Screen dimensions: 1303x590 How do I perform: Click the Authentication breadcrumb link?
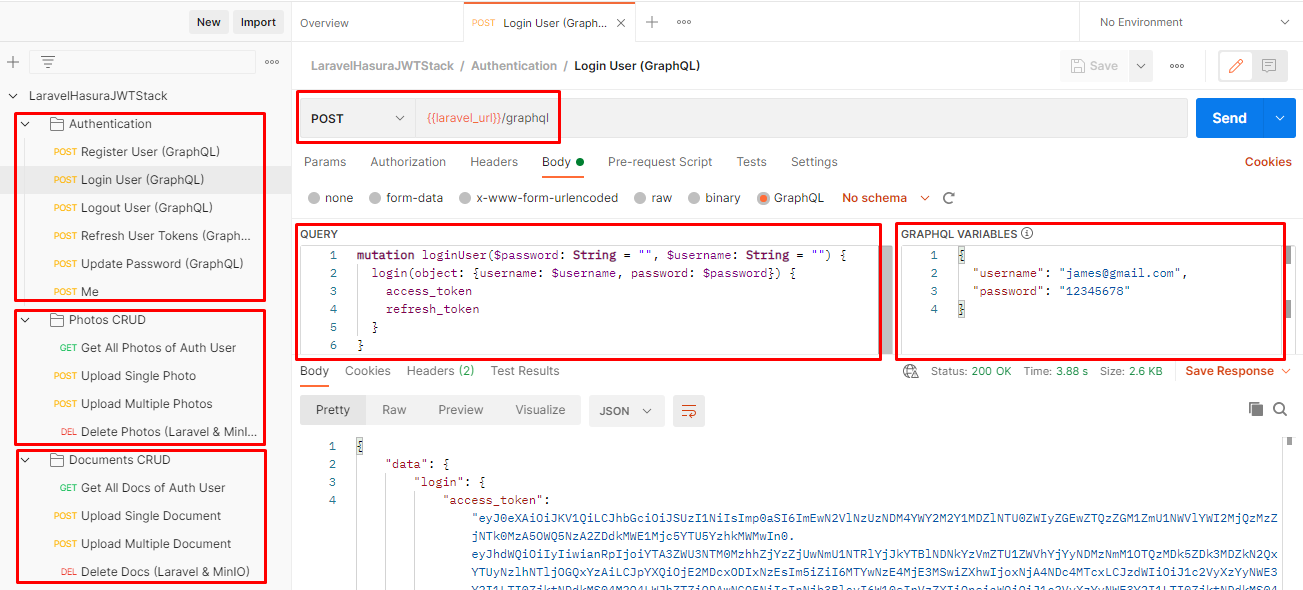point(514,66)
